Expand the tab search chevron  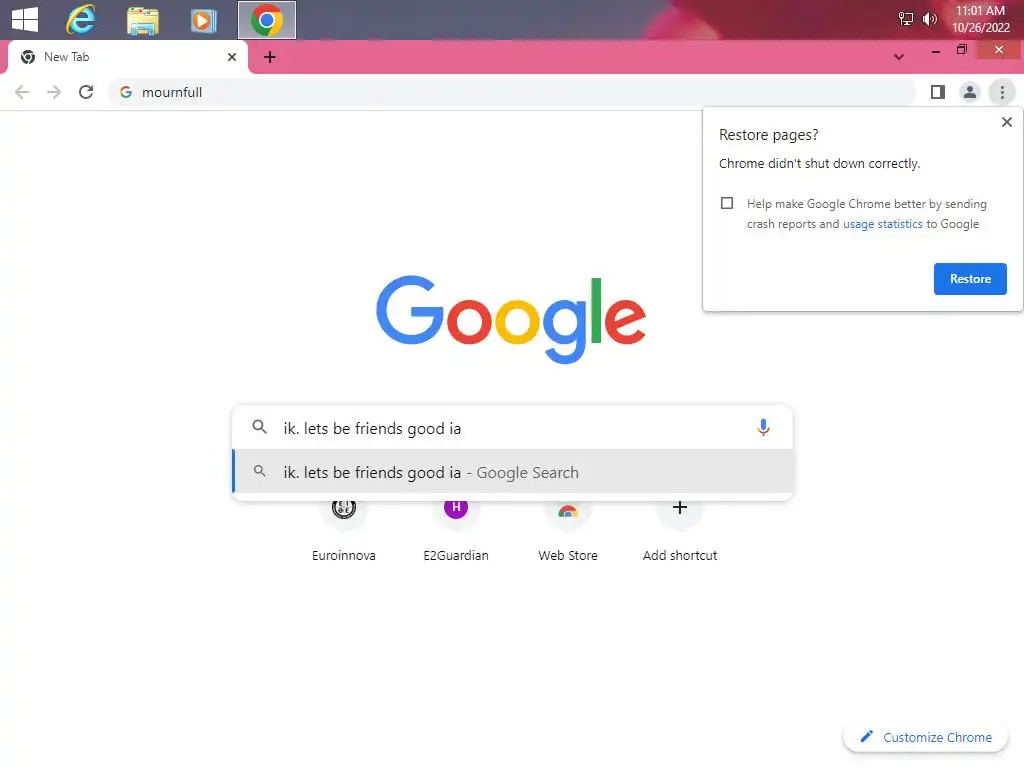tap(899, 57)
